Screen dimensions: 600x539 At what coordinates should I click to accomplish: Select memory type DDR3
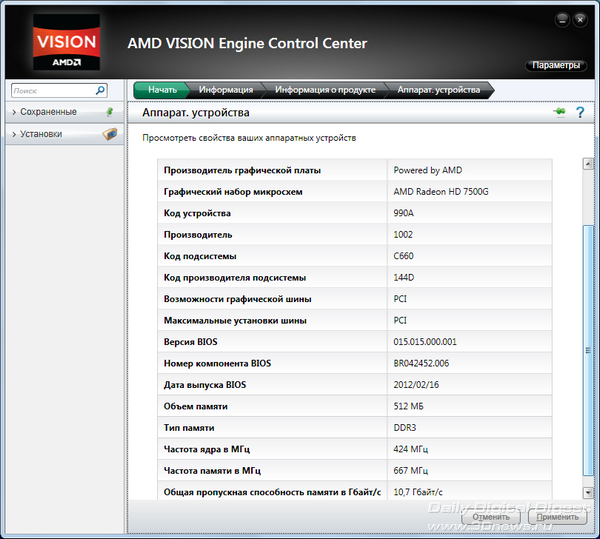(x=404, y=428)
